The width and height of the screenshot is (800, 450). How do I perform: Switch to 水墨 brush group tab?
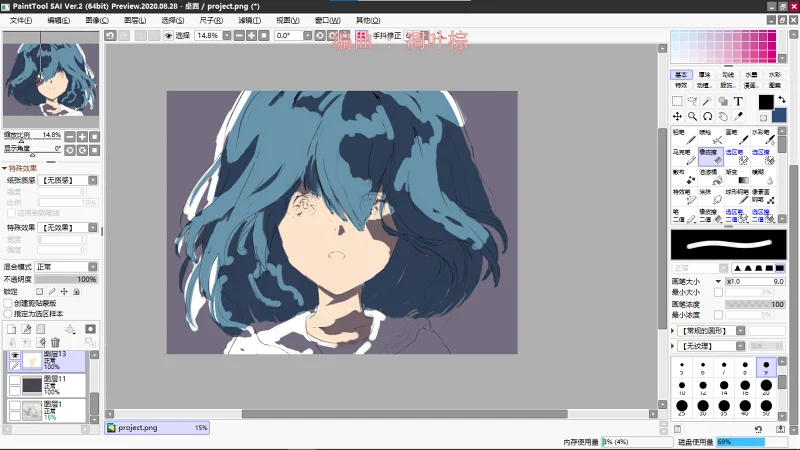point(752,74)
